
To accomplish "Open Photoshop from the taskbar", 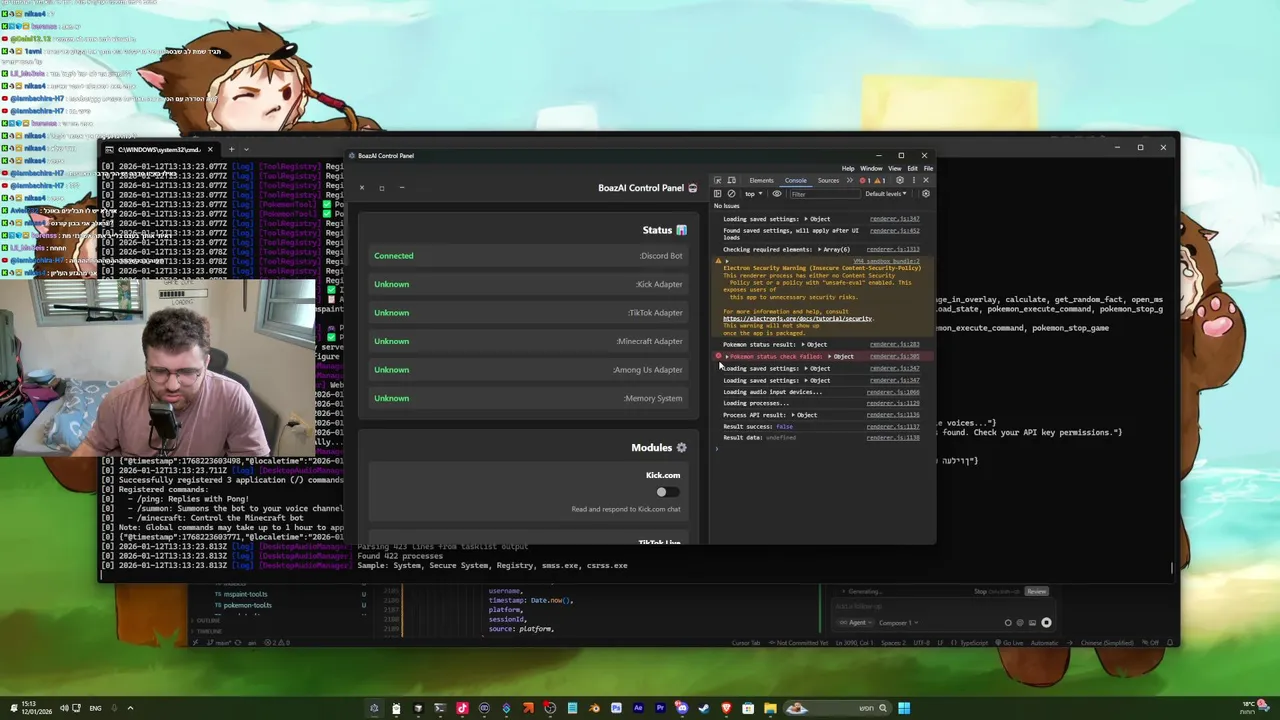I will [x=616, y=708].
